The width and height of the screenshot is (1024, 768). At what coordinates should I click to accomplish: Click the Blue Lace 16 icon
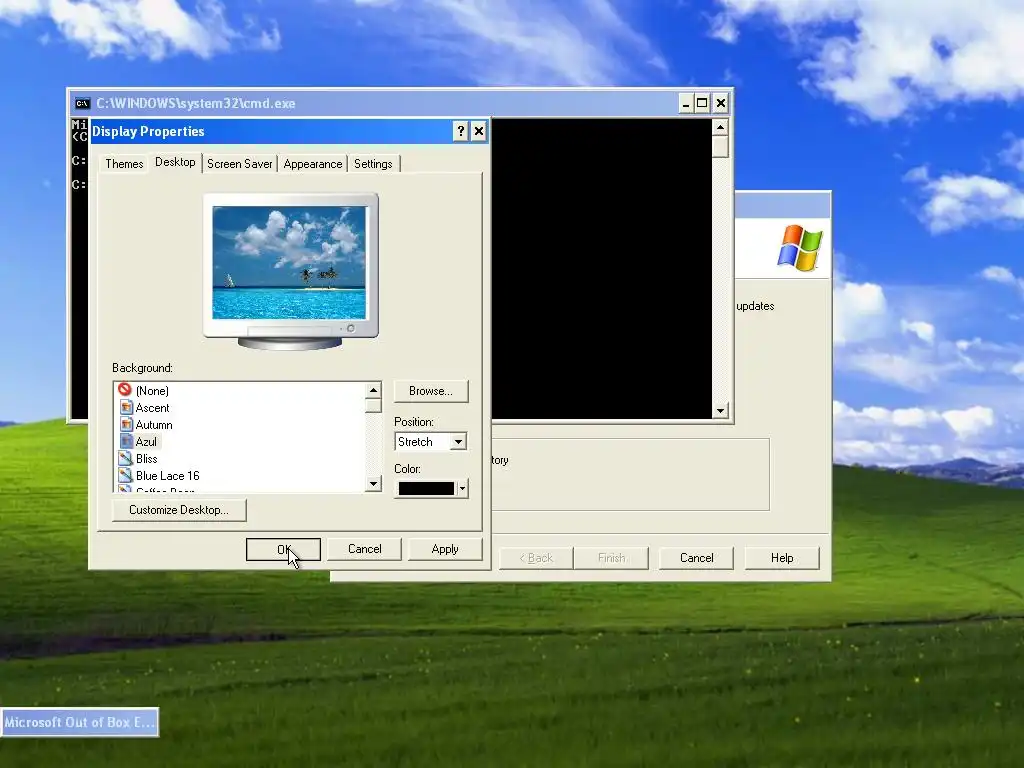(125, 475)
